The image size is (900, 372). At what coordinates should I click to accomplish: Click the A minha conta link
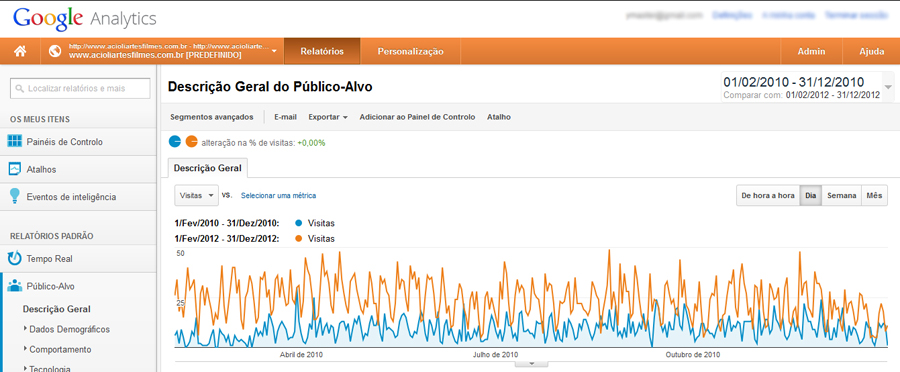pos(788,16)
